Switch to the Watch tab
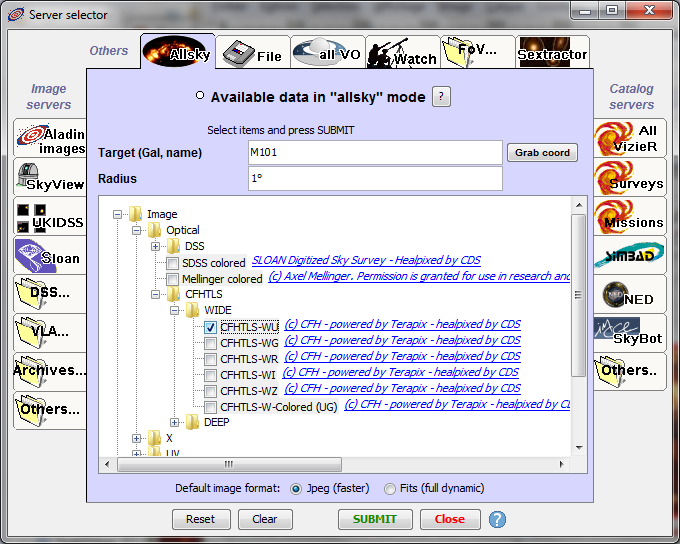 403,52
